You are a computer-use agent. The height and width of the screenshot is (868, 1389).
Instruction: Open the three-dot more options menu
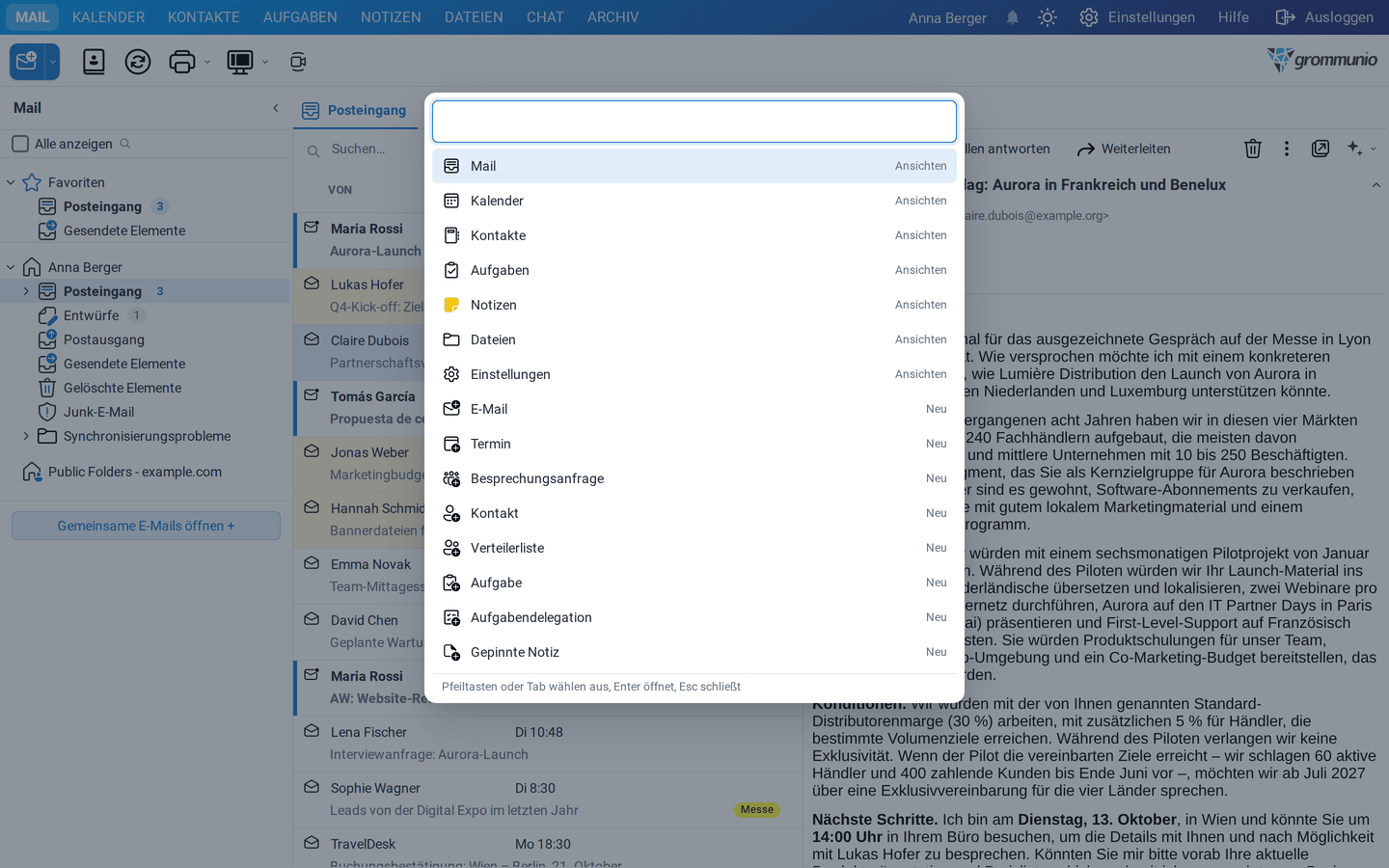coord(1286,149)
